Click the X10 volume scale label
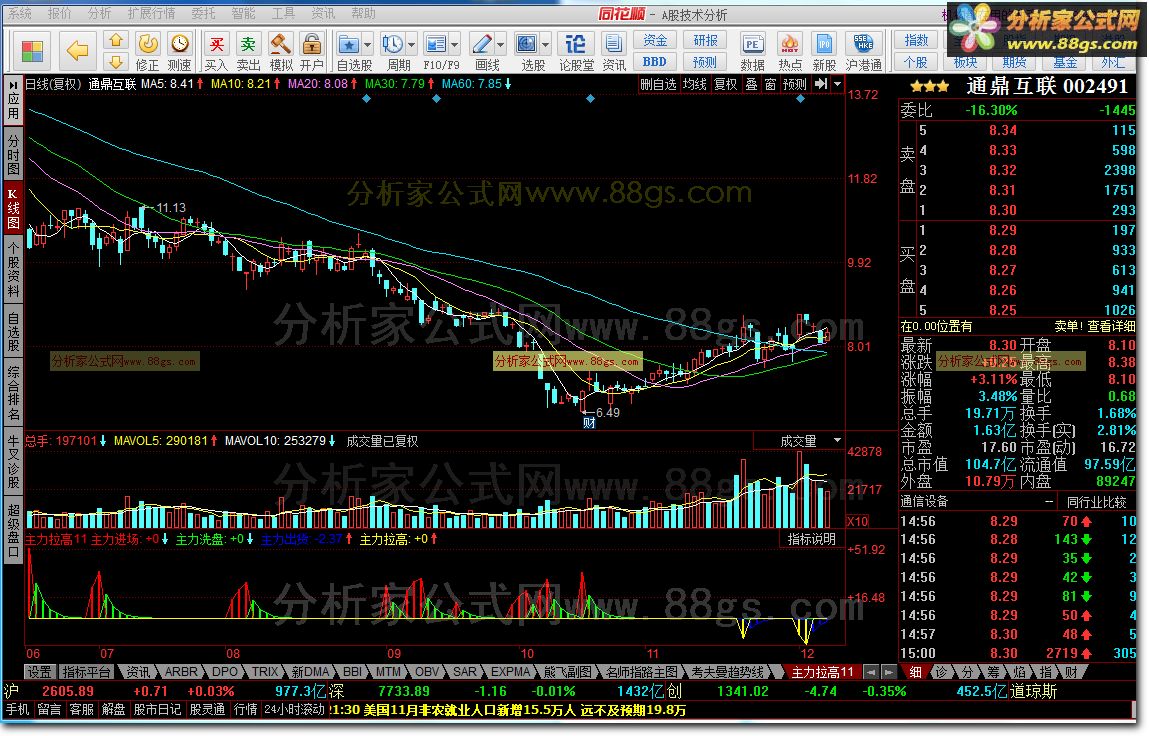Screen dimensions: 1149x736 [x=857, y=521]
